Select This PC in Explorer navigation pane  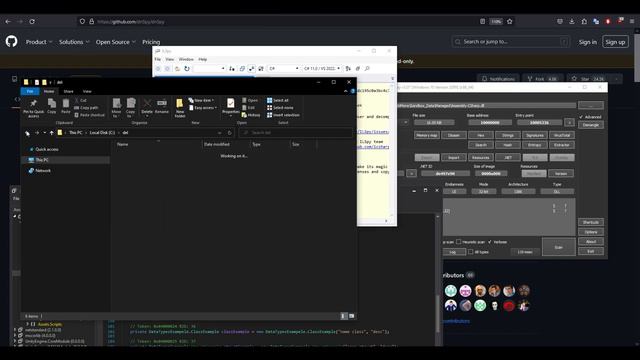[x=65, y=160]
